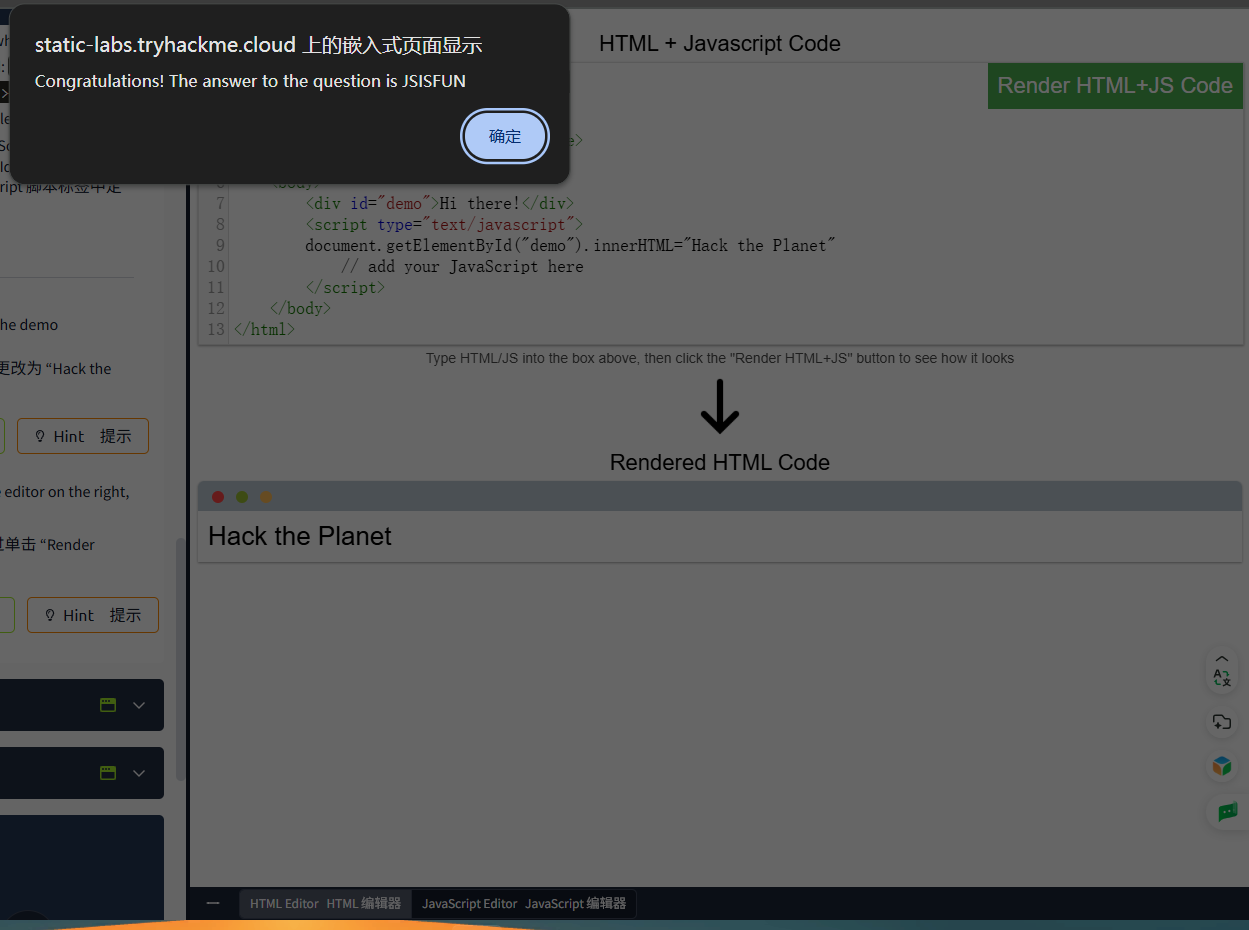Click the rendered "Hack the Planet" text
Image resolution: width=1249 pixels, height=930 pixels.
(300, 536)
